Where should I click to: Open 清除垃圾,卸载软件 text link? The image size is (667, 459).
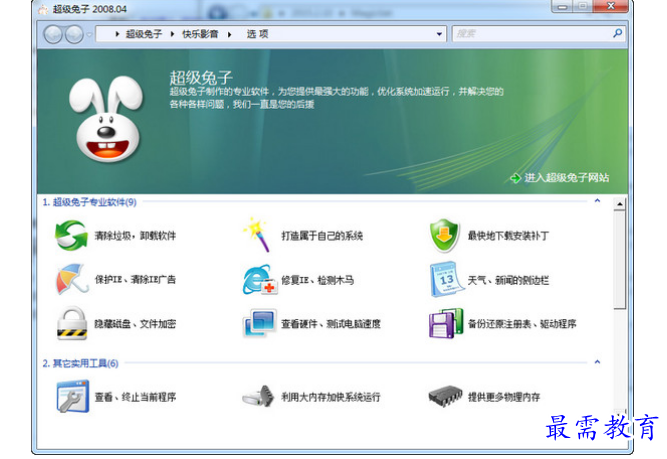[135, 236]
